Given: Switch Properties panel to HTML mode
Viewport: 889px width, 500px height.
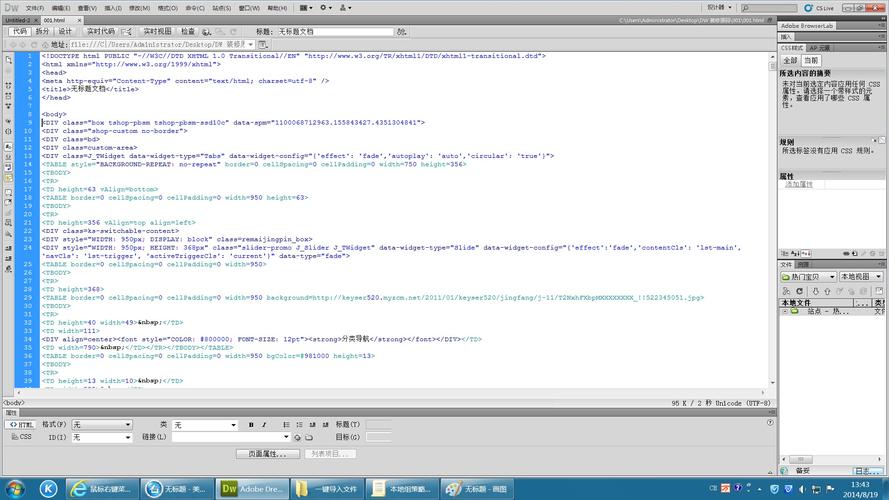Looking at the screenshot, I should (x=22, y=425).
